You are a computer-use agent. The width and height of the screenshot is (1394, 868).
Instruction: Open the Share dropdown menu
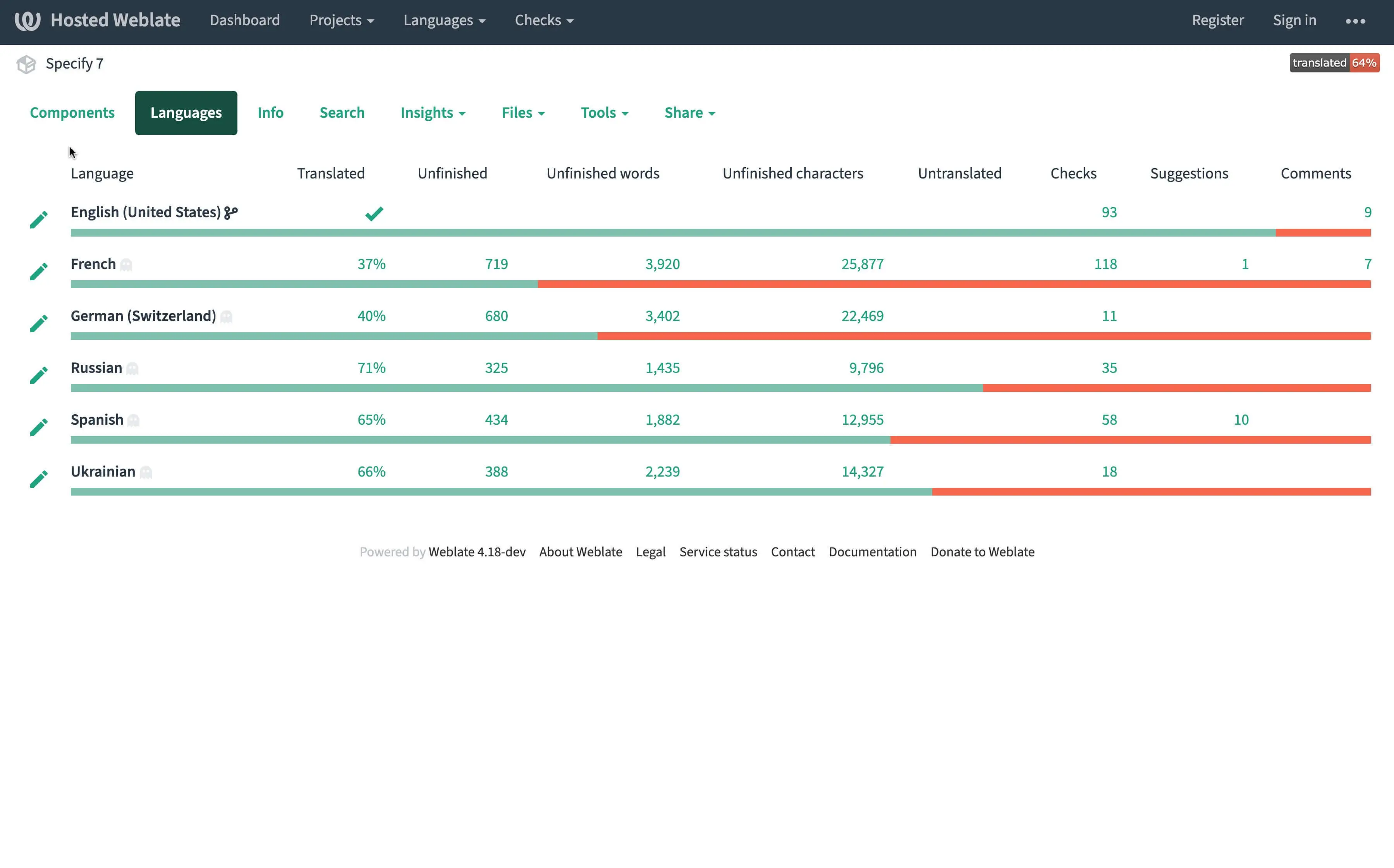pyautogui.click(x=689, y=113)
